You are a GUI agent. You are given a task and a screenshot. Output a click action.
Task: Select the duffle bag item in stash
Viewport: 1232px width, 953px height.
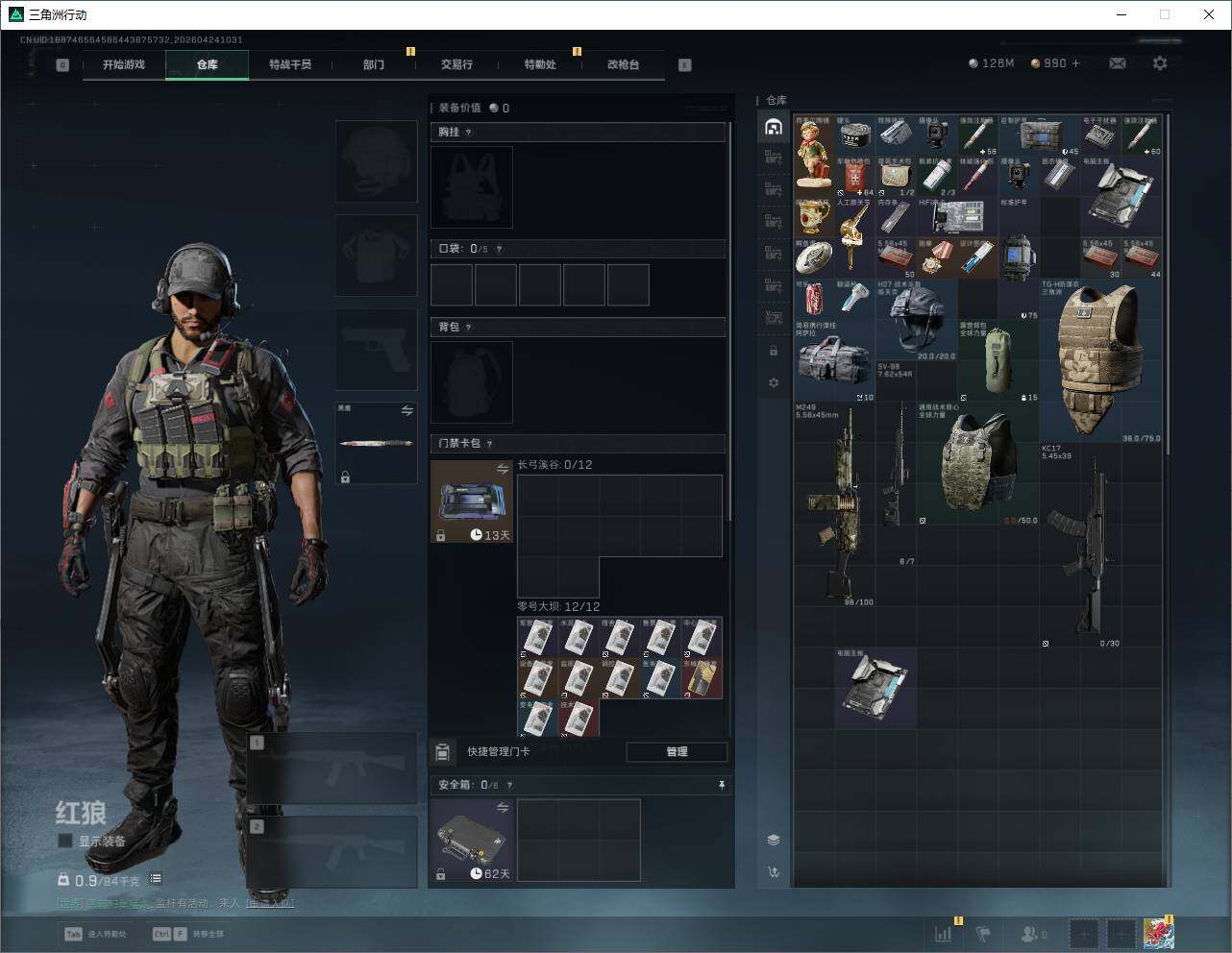tap(834, 361)
